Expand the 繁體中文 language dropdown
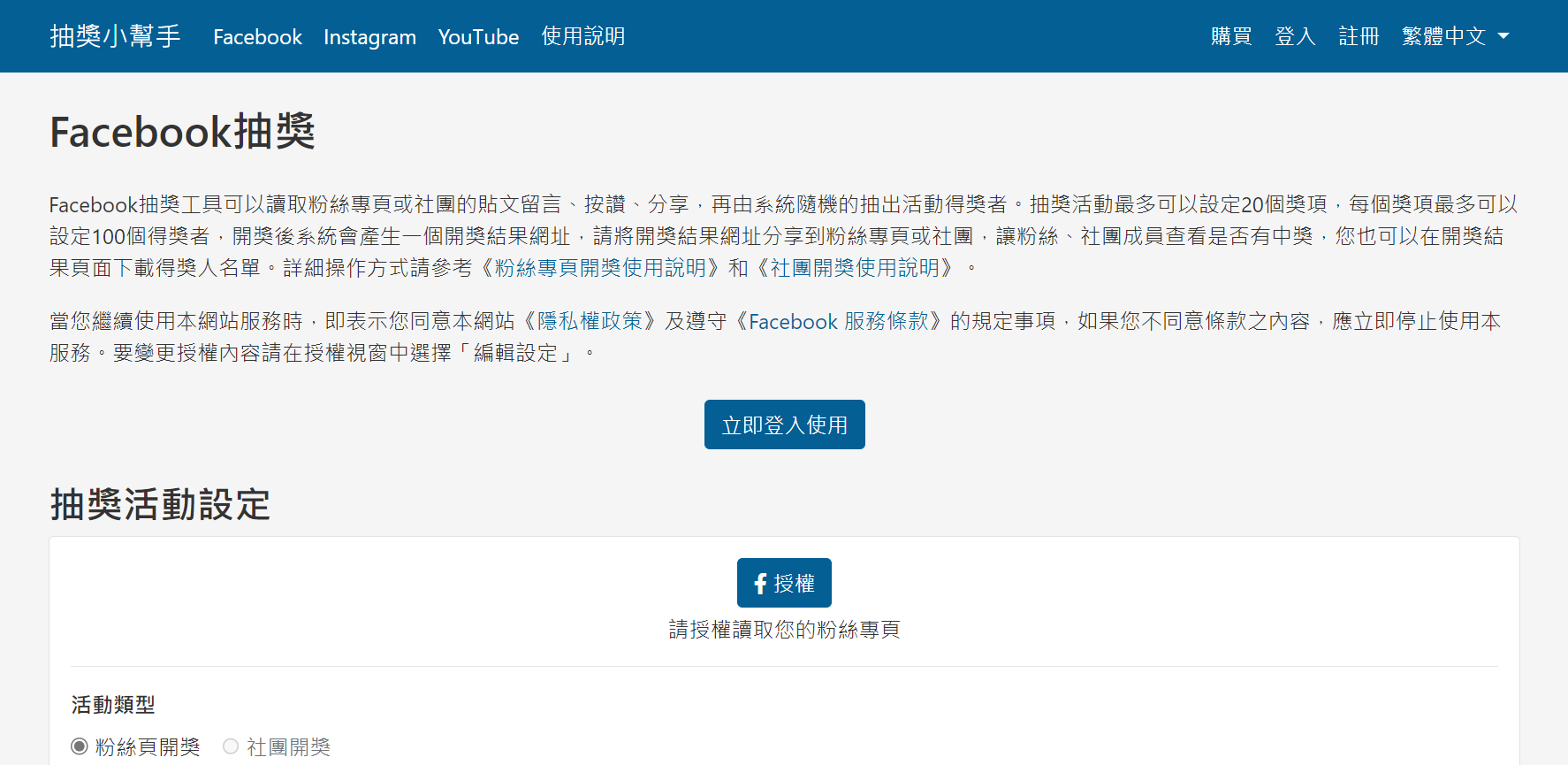The width and height of the screenshot is (1568, 765). [1455, 36]
